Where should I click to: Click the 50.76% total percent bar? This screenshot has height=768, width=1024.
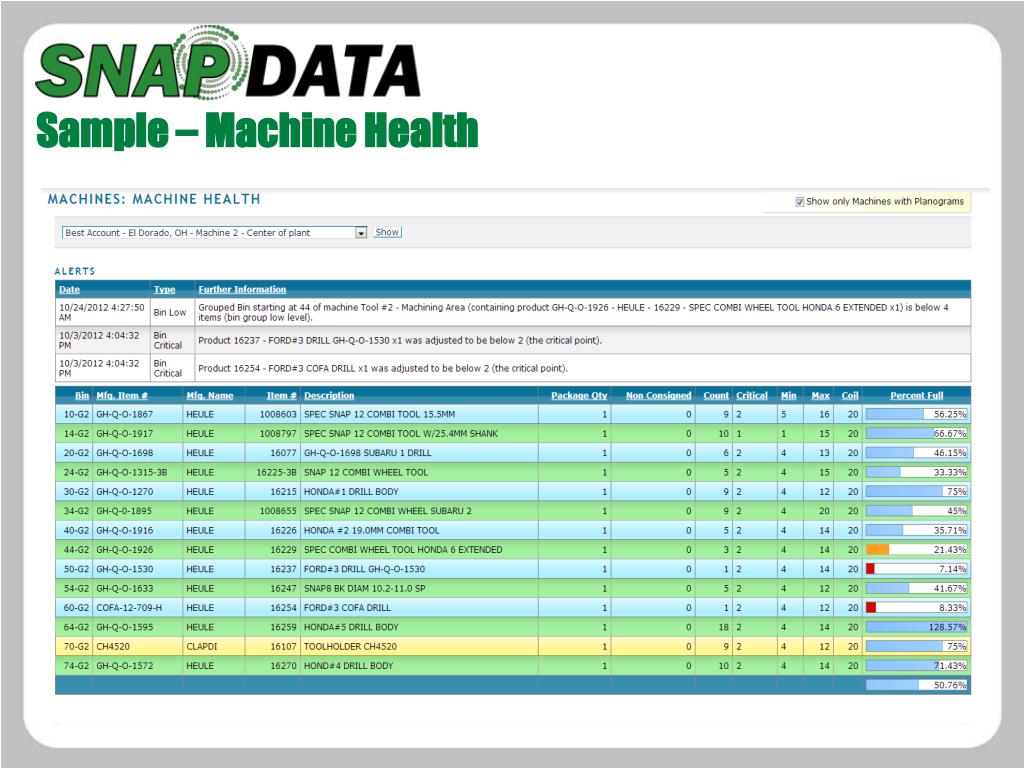click(916, 685)
